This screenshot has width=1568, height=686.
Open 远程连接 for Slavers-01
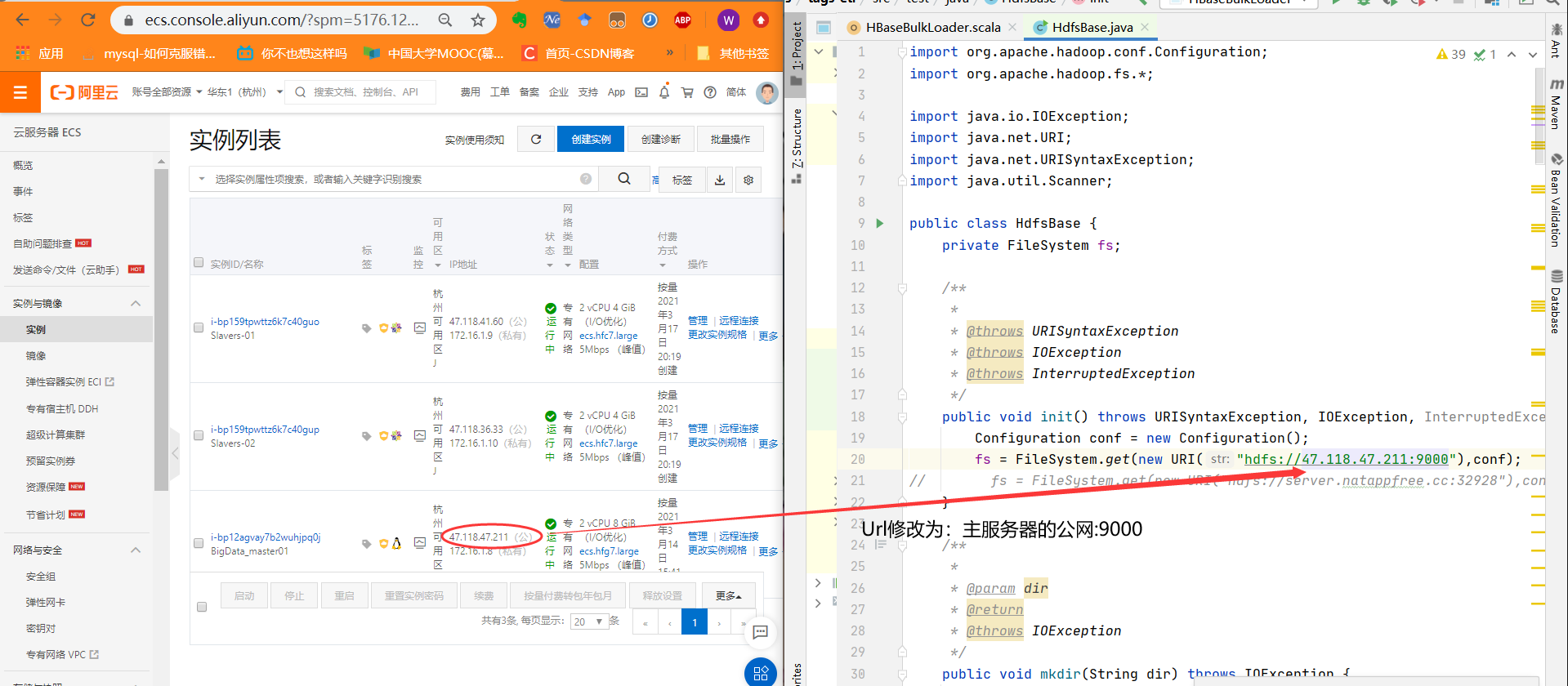pos(739,320)
